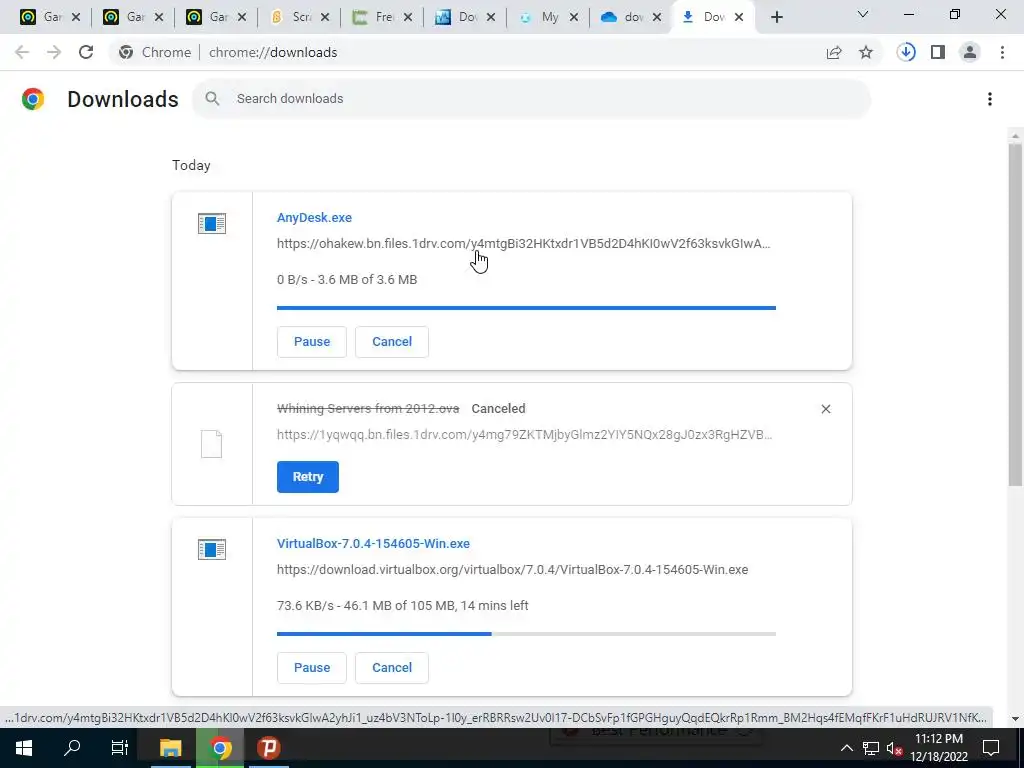Click the muted volume tray icon
The height and width of the screenshot is (768, 1024).
(894, 748)
